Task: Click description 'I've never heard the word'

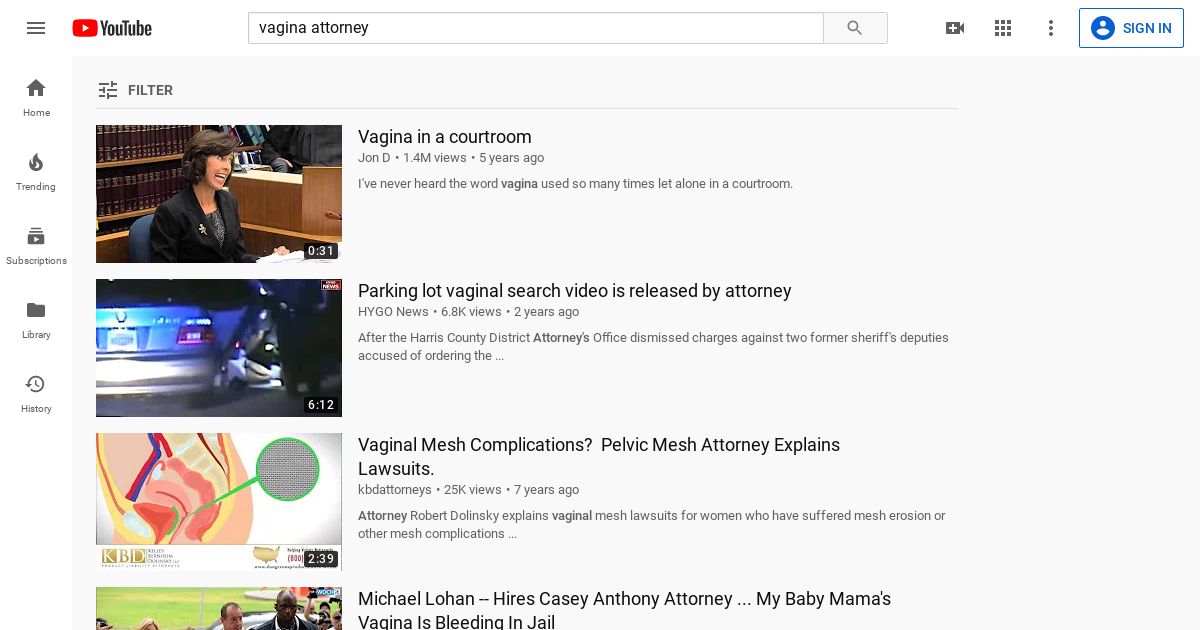Action: 575,184
